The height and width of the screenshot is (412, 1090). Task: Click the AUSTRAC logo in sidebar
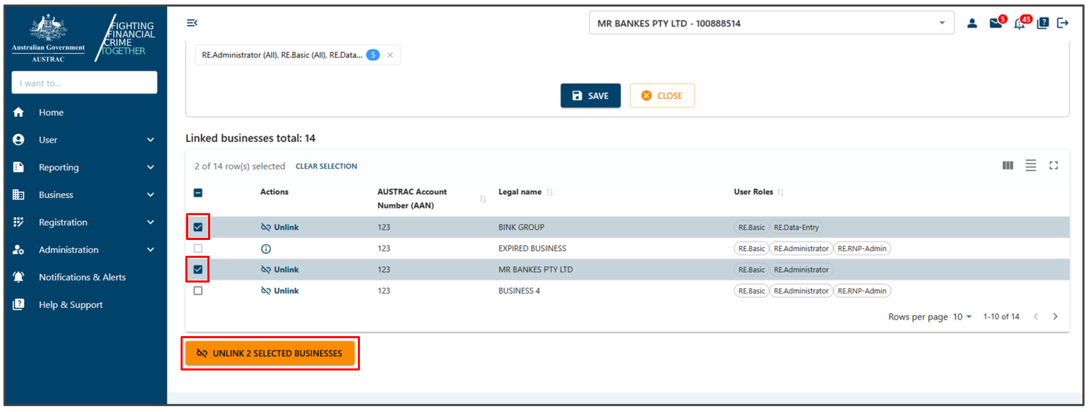tap(49, 38)
